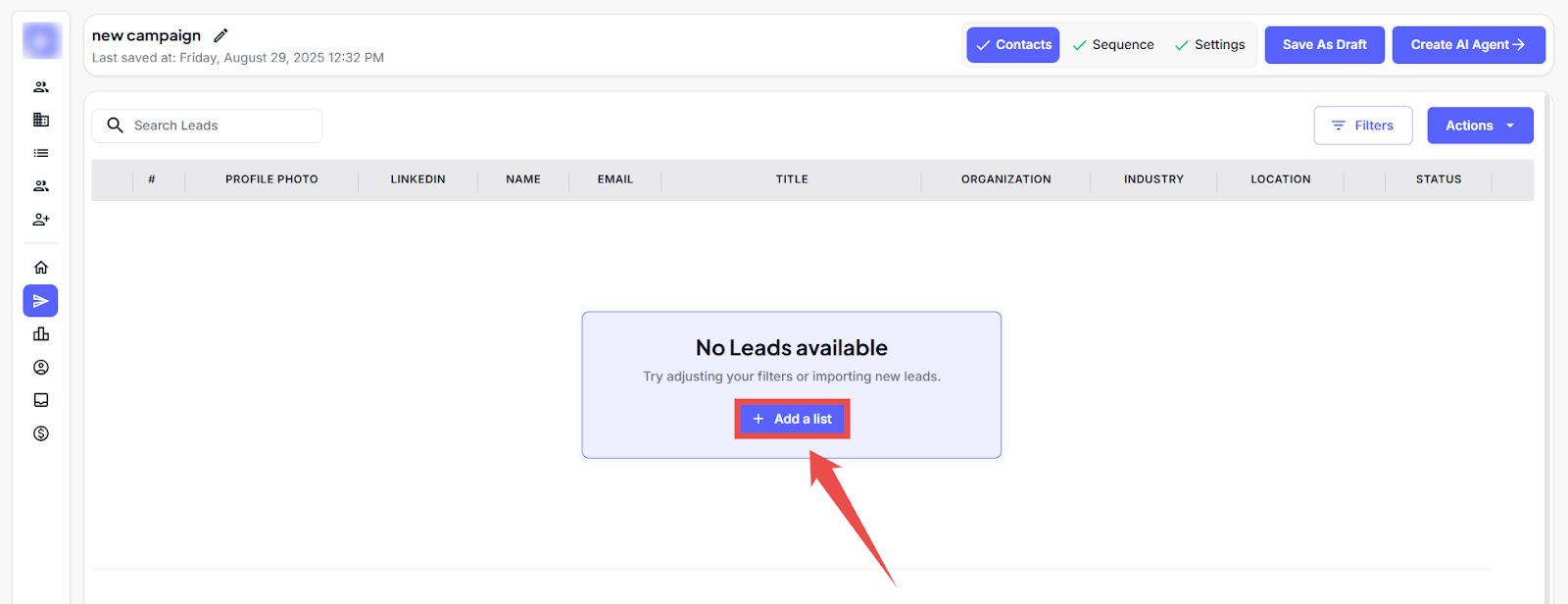Open the inbox tray icon in sidebar

coord(41,400)
